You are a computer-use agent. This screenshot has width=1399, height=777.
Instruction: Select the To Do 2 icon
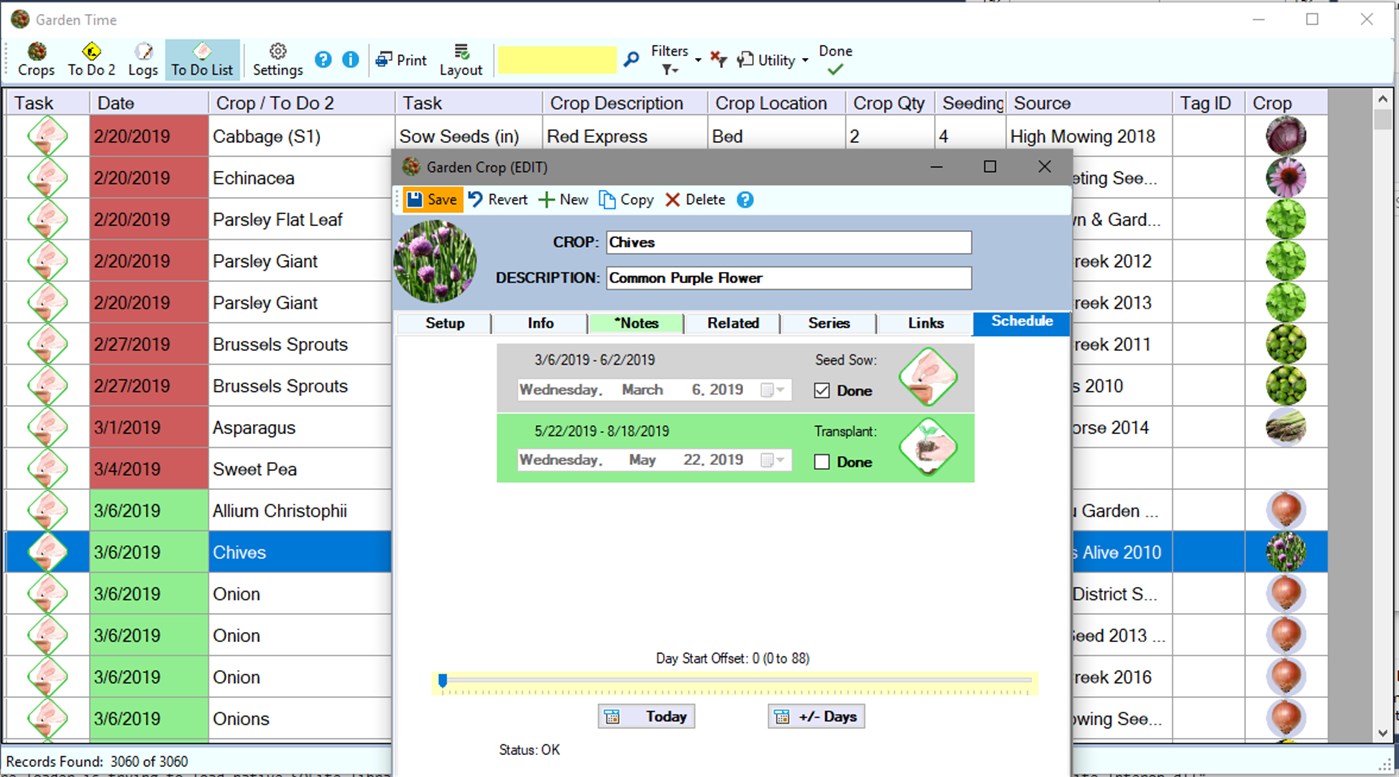pyautogui.click(x=91, y=59)
